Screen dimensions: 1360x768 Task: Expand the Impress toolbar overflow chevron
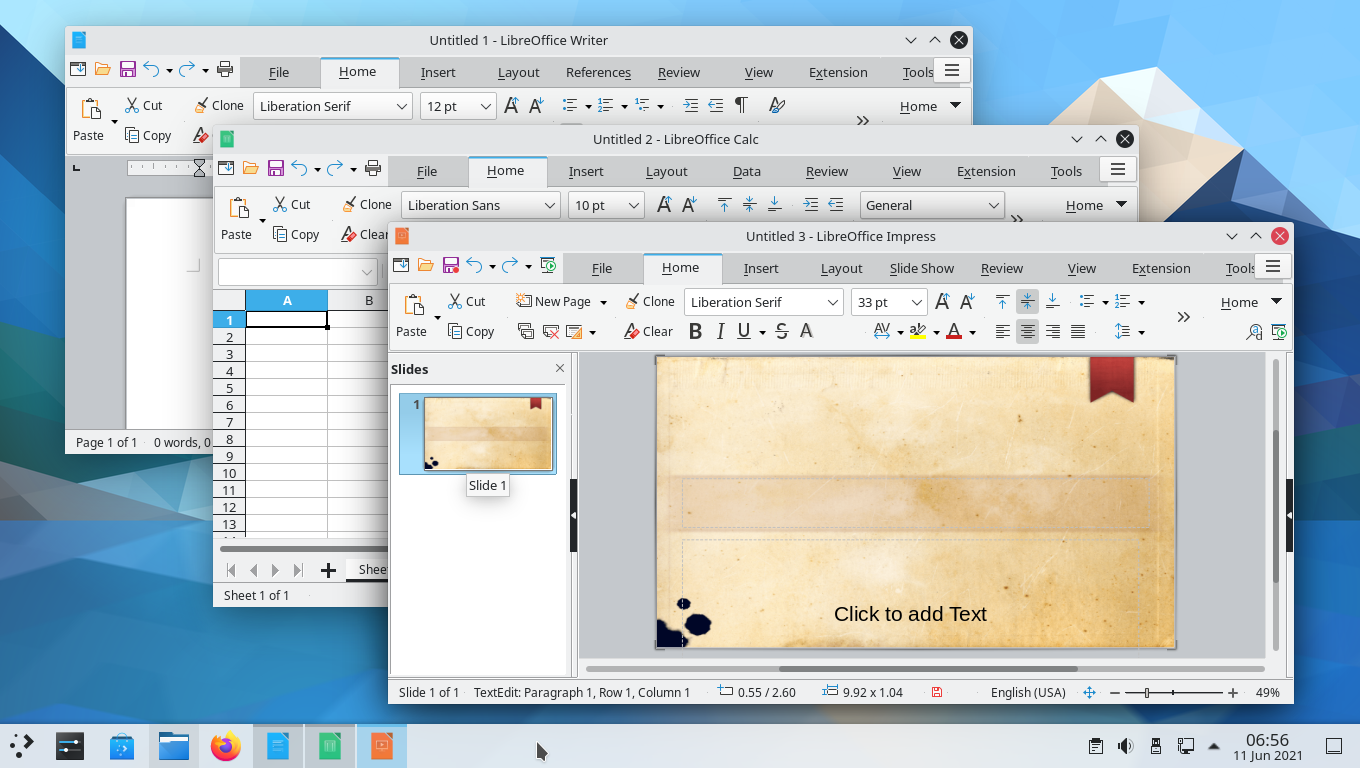[1184, 317]
